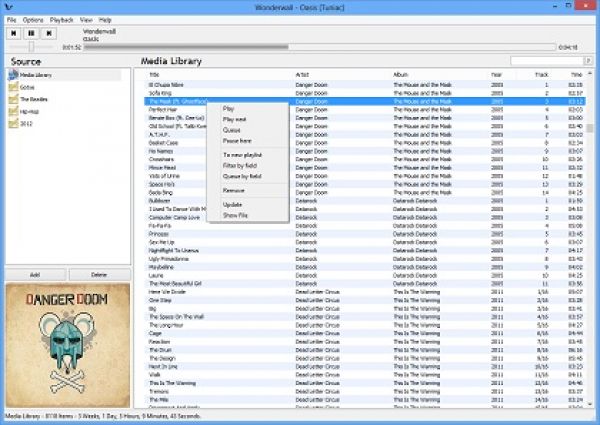Viewport: 600px width, 425px height.
Task: Choose 'Remove' from the context menu
Action: click(233, 189)
